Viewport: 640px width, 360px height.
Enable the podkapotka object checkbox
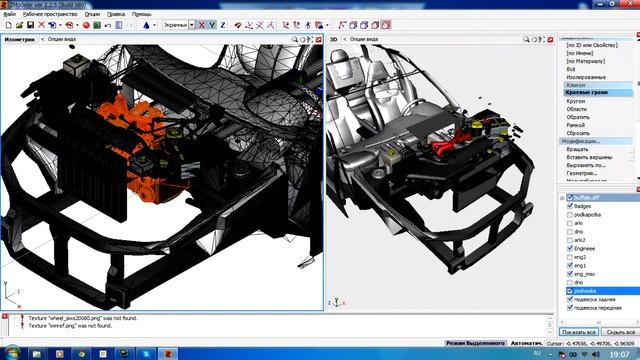(x=570, y=215)
